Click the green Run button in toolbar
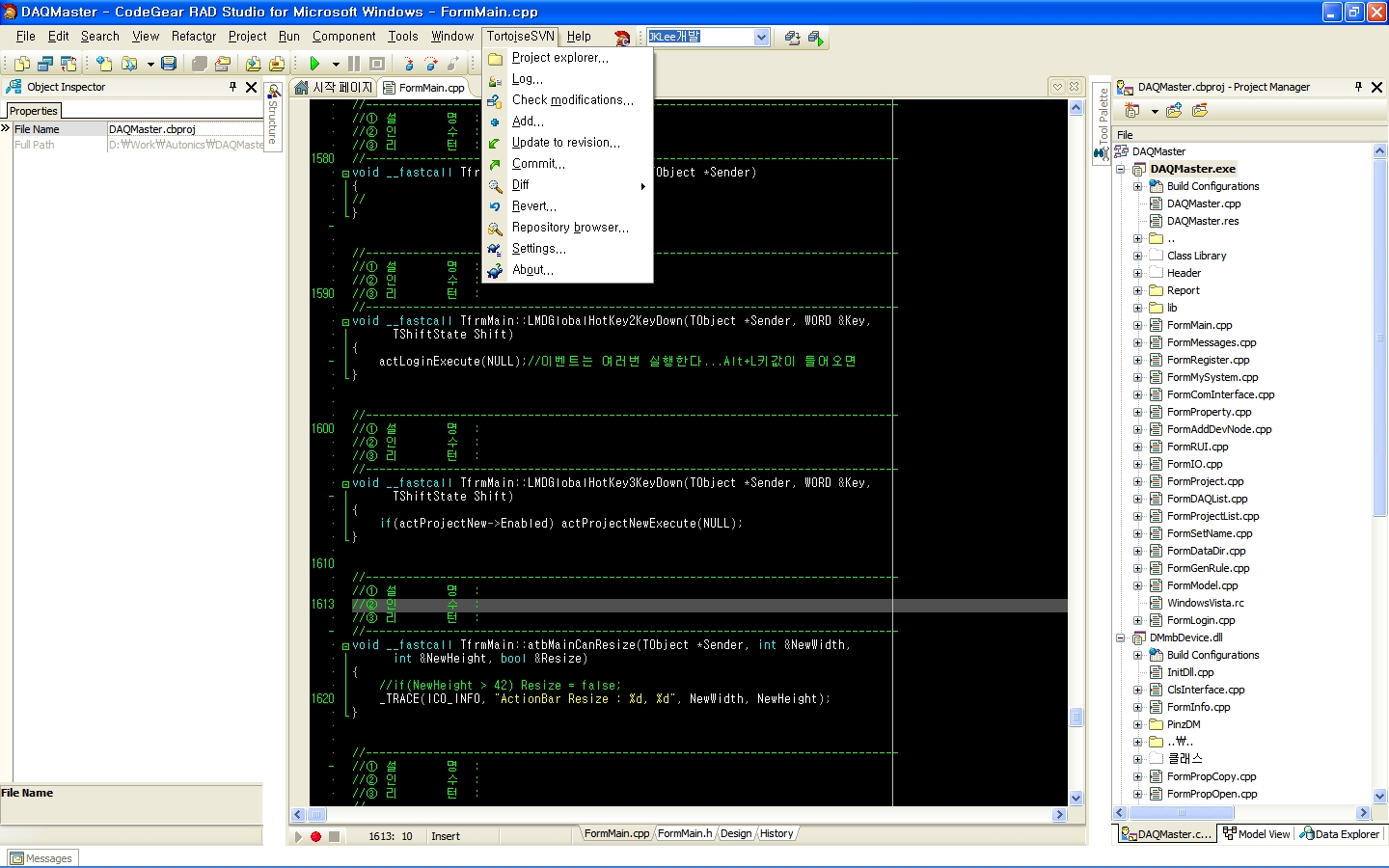This screenshot has height=868, width=1389. coord(314,64)
